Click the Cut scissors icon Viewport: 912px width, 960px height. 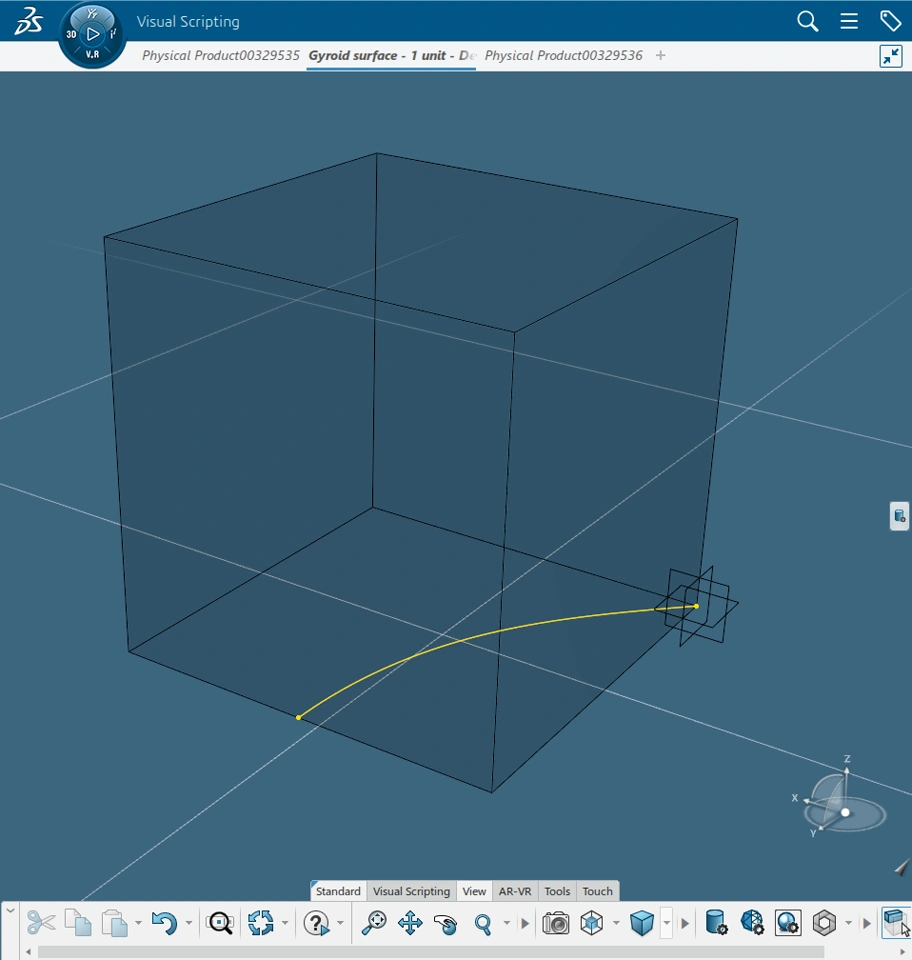[41, 923]
